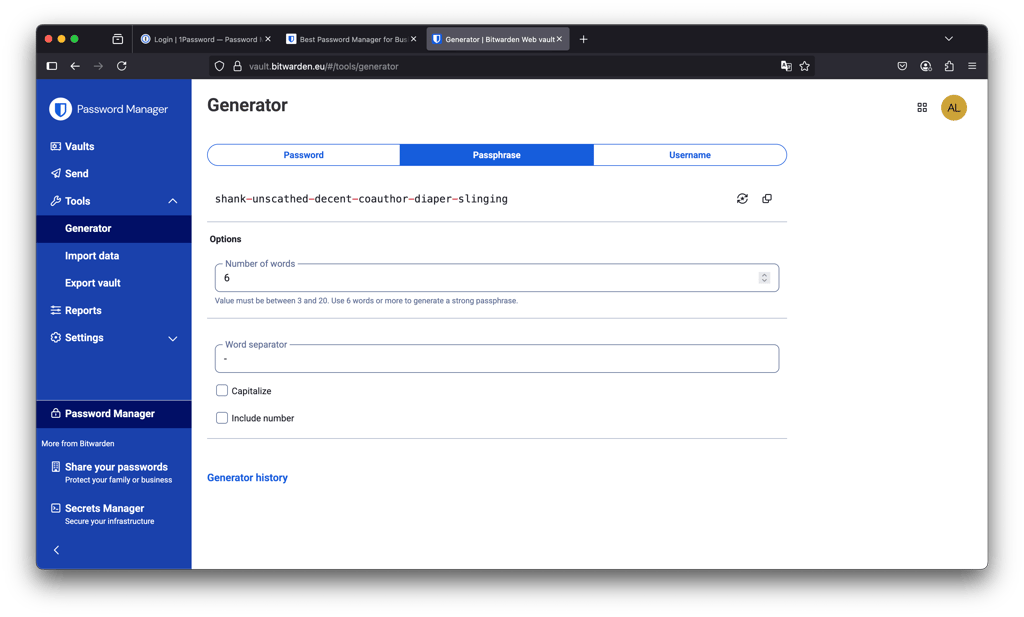1024x617 pixels.
Task: Open the AL account avatar menu
Action: click(953, 108)
